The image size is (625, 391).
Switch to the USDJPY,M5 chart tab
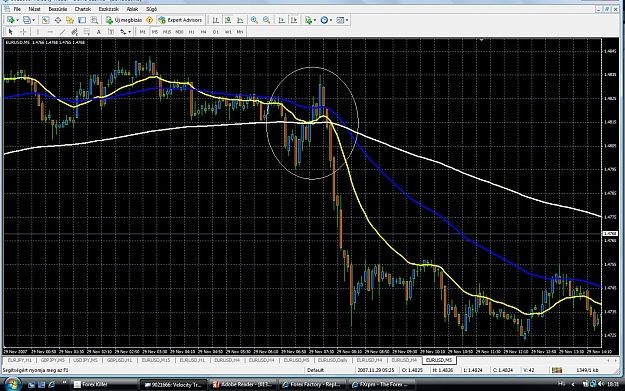[x=86, y=360]
